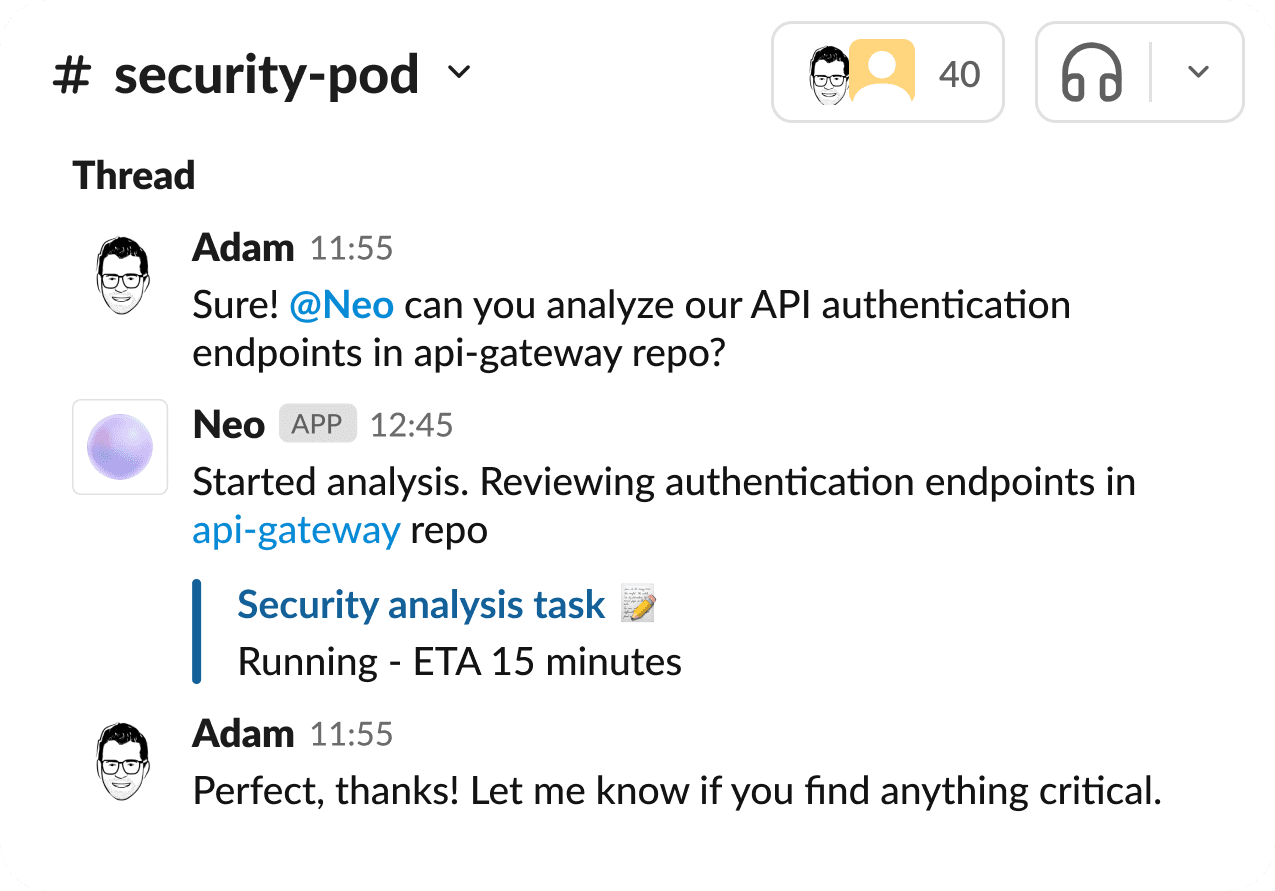
Task: Open the api-gateway repo link
Action: pos(296,530)
